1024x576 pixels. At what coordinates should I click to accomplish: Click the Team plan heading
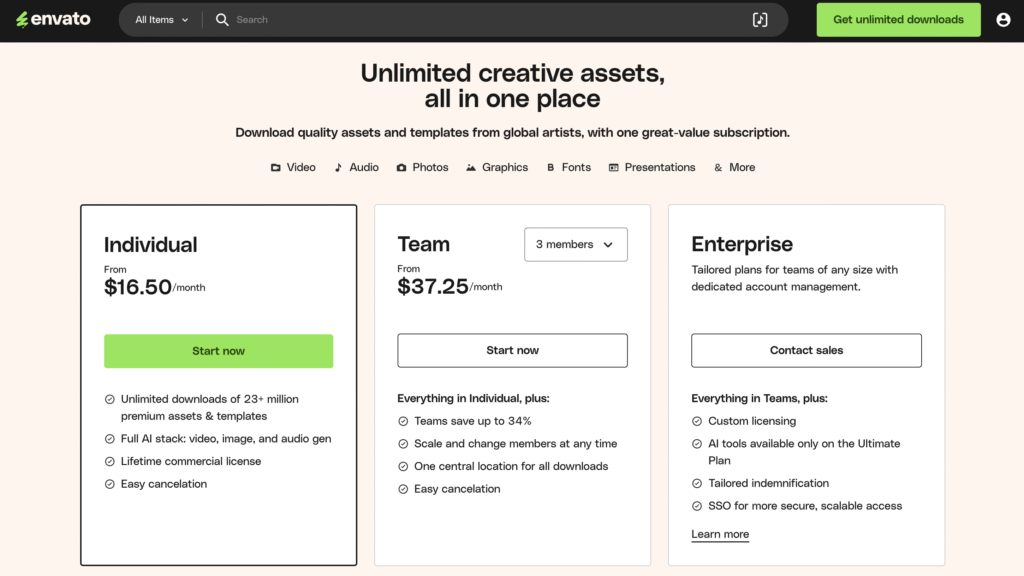(x=423, y=244)
